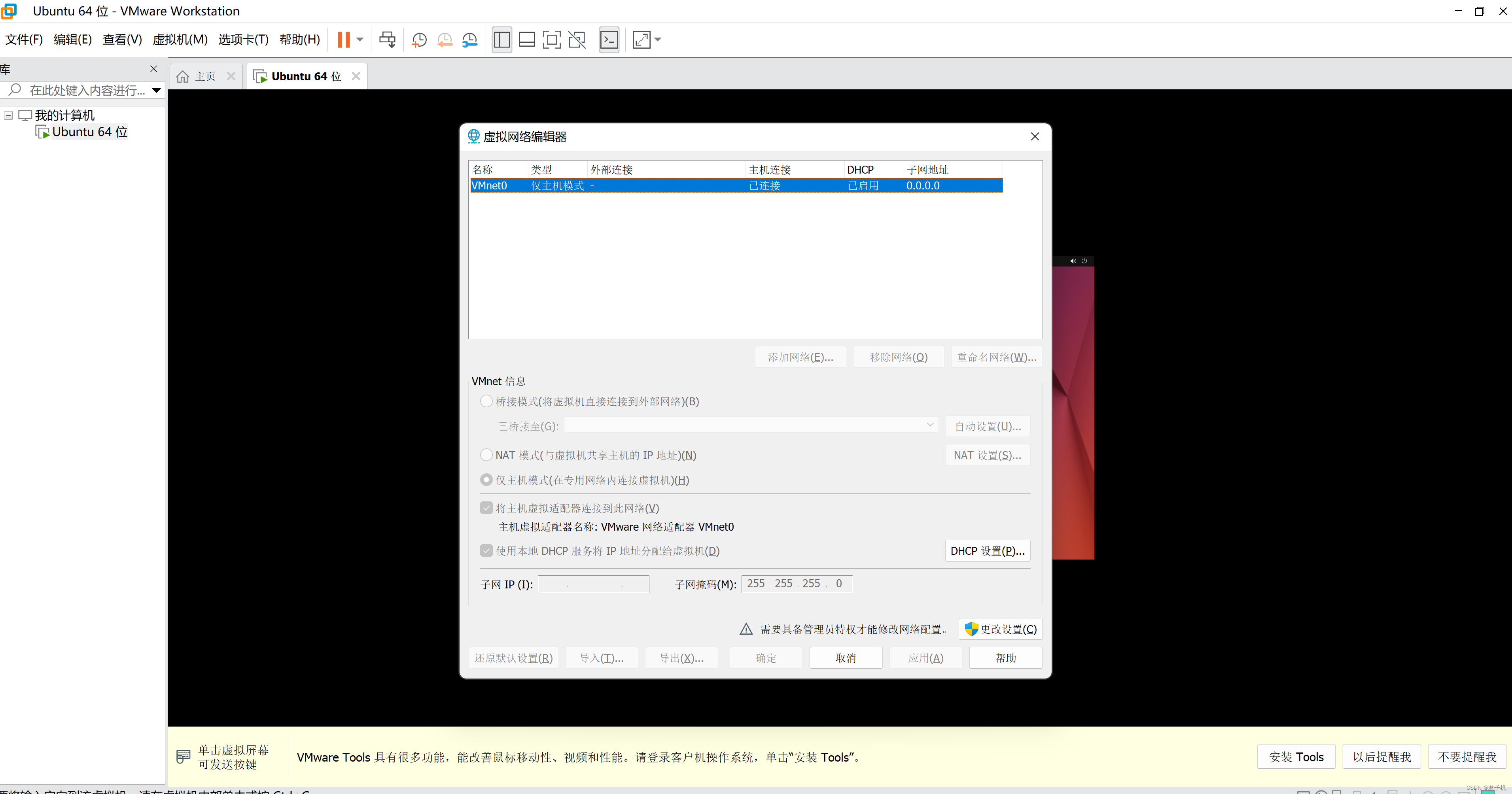Click the Unity mode crossed-windows icon
This screenshot has width=1512, height=794.
pyautogui.click(x=577, y=40)
